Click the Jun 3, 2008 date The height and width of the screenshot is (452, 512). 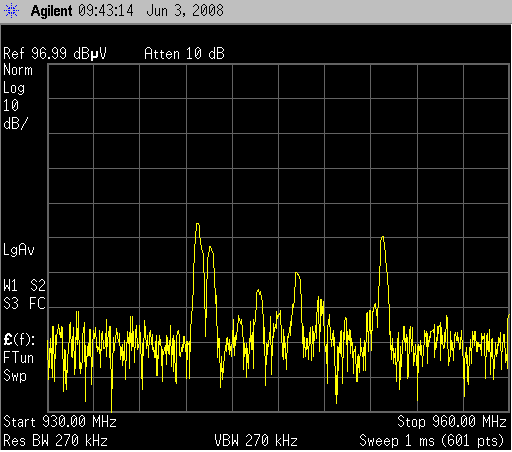(x=185, y=11)
